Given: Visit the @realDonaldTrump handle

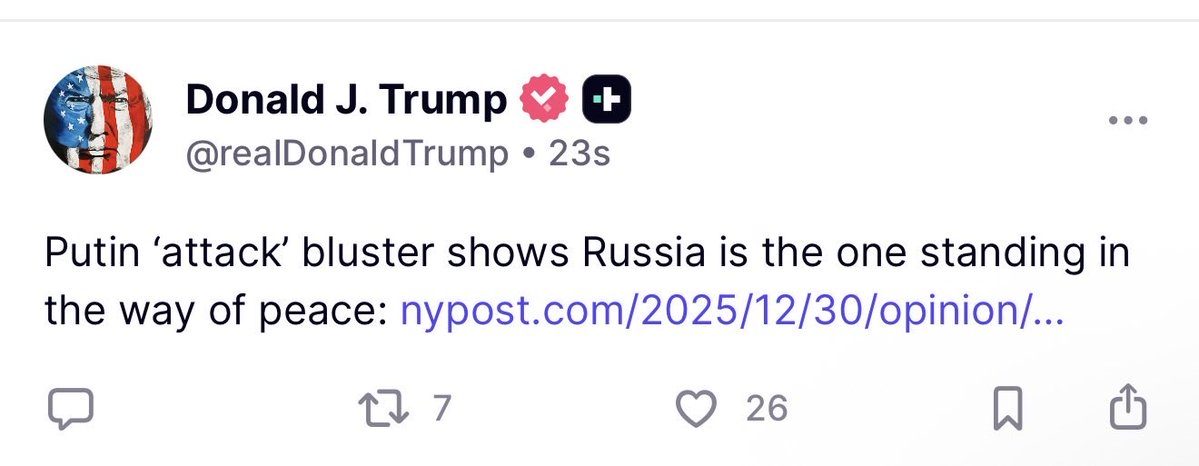Looking at the screenshot, I should (346, 154).
